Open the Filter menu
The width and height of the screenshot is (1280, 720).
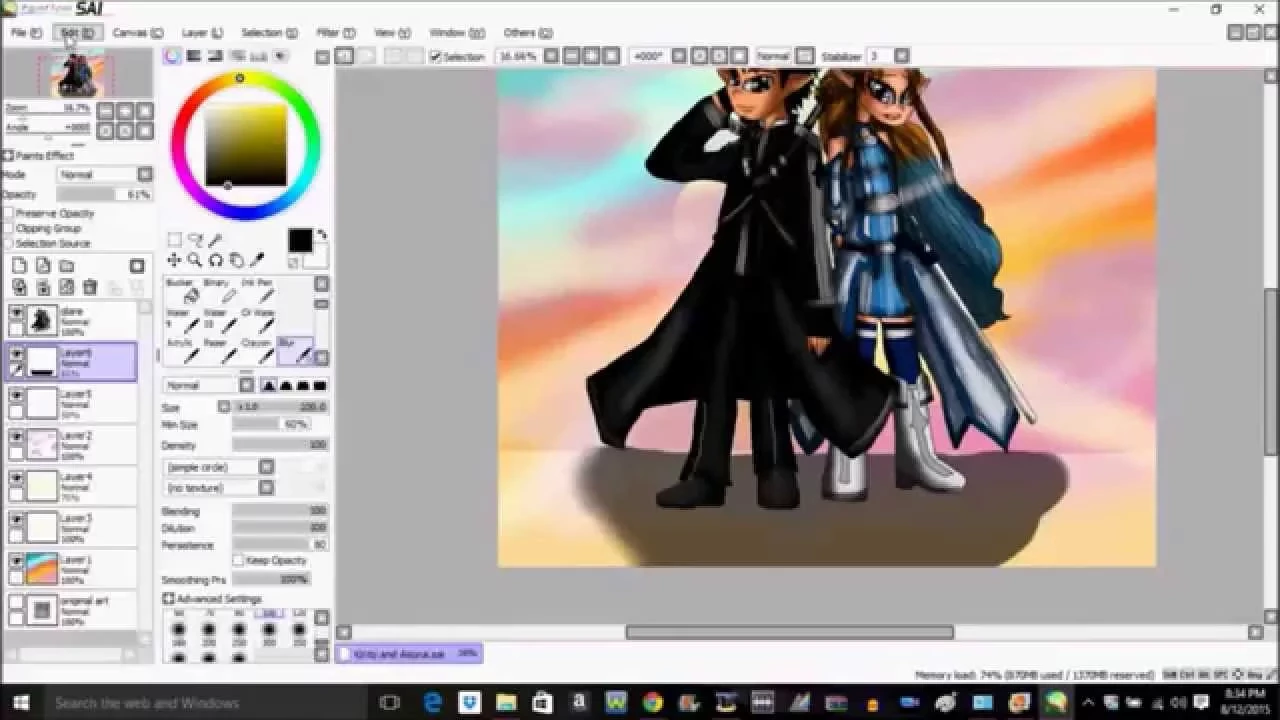(335, 33)
